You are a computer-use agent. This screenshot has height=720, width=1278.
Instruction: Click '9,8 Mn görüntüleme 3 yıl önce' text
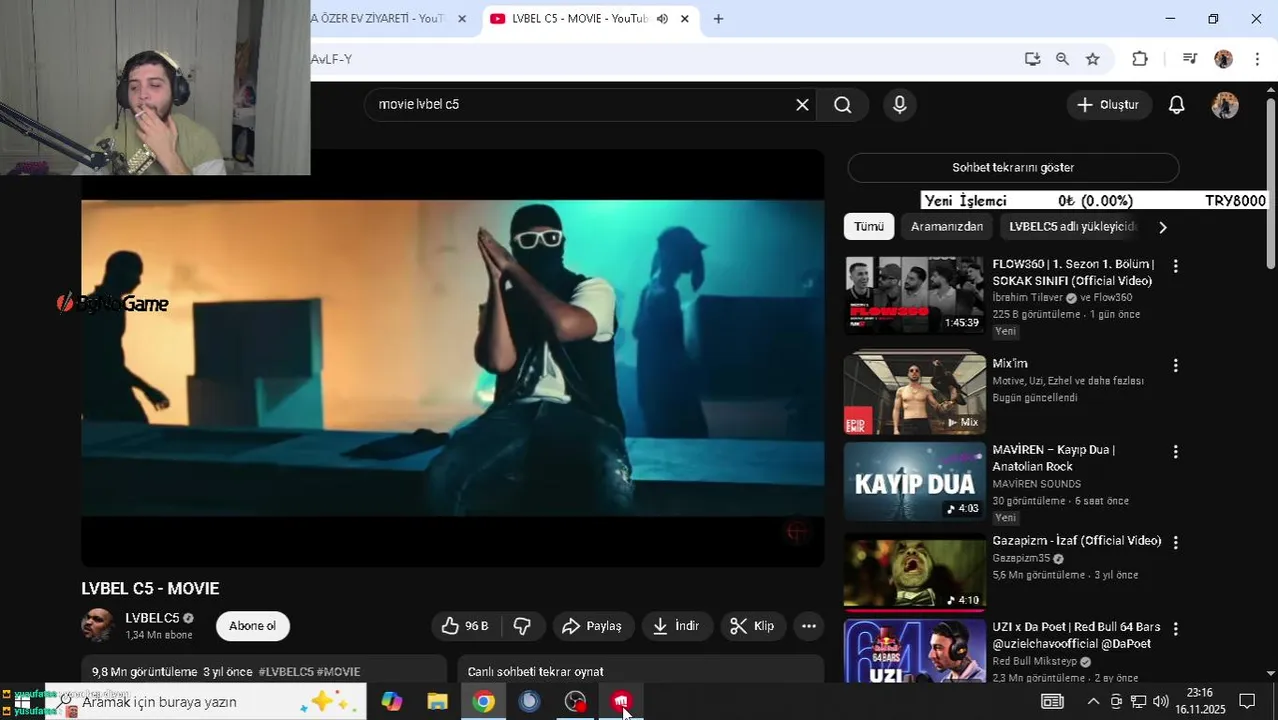click(x=172, y=672)
